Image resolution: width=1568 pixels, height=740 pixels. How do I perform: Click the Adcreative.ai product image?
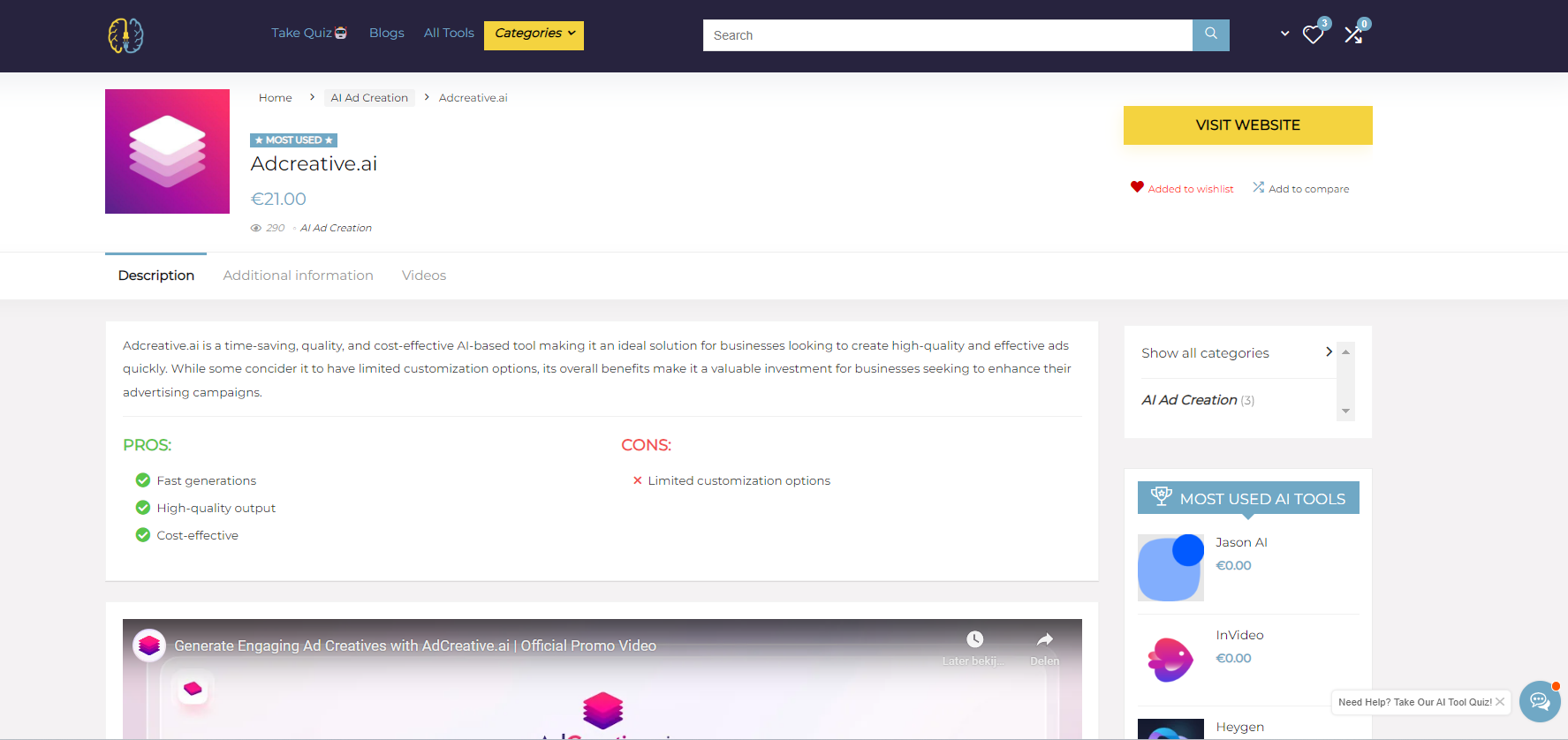point(167,151)
